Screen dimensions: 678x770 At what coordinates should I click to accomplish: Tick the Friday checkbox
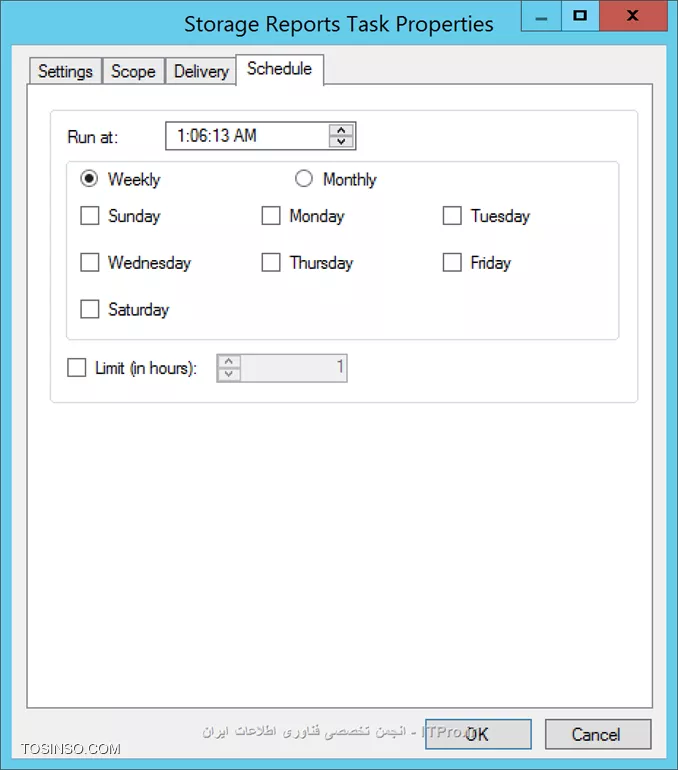click(x=452, y=263)
